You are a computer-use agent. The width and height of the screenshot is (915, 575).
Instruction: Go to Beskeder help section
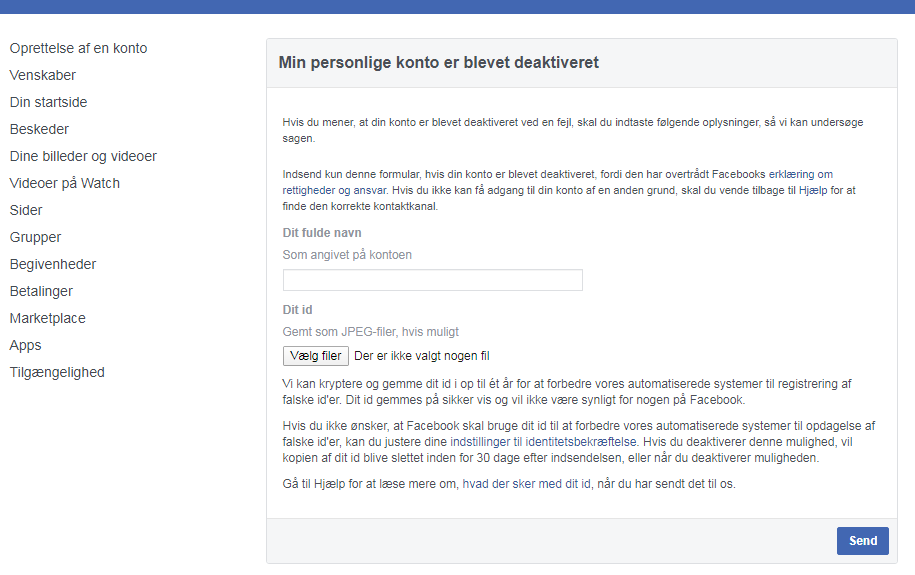pyautogui.click(x=39, y=129)
